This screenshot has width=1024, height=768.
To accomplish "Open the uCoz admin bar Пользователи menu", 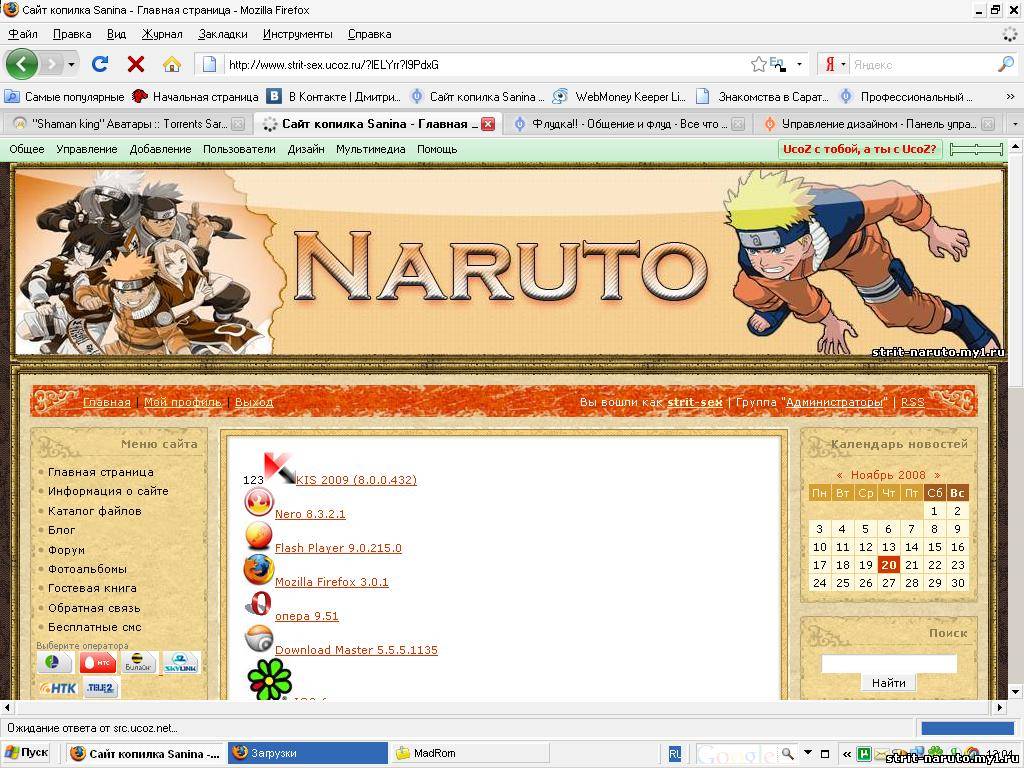I will tap(239, 149).
